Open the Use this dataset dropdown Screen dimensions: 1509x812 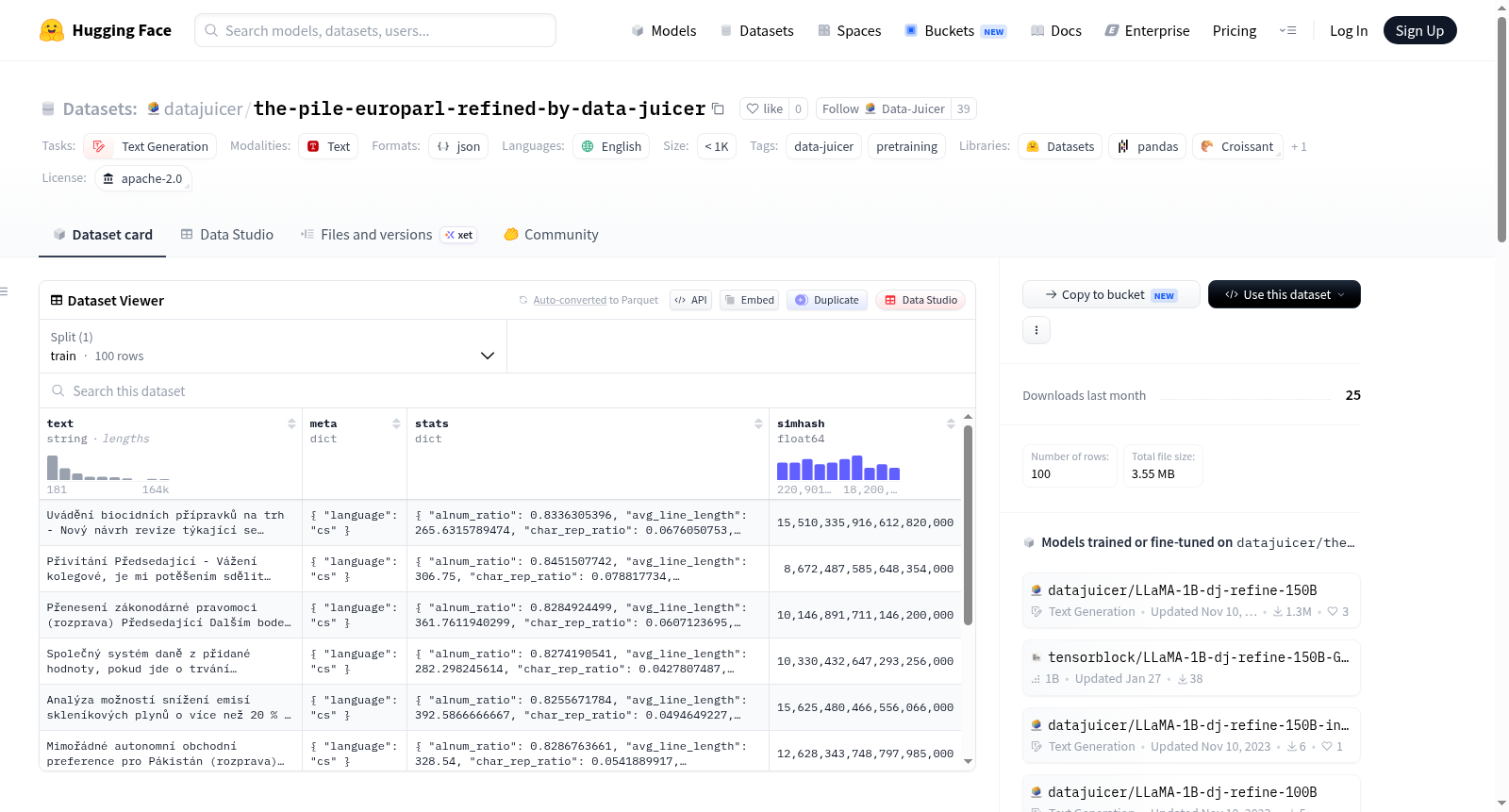(1285, 294)
